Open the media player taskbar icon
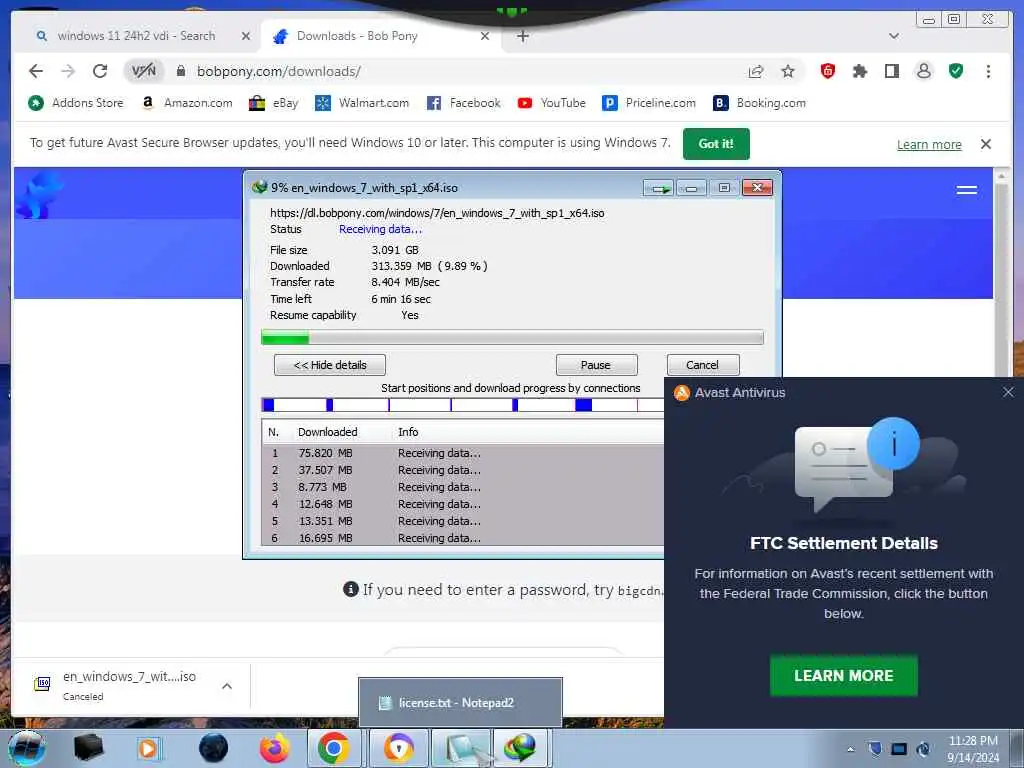This screenshot has width=1024, height=768. [148, 748]
